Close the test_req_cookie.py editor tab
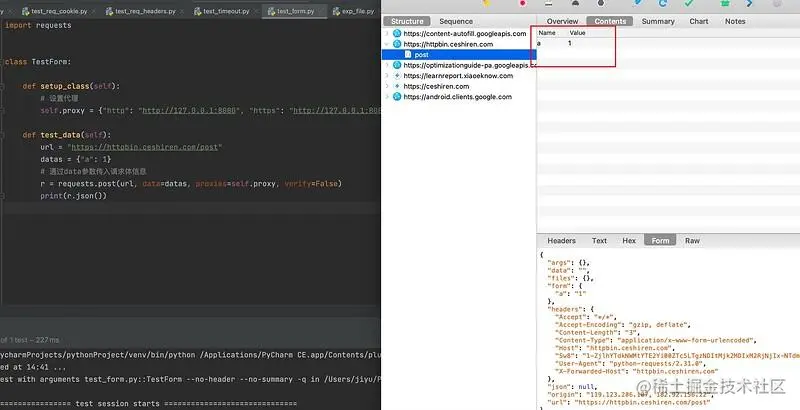The image size is (800, 410). click(93, 11)
